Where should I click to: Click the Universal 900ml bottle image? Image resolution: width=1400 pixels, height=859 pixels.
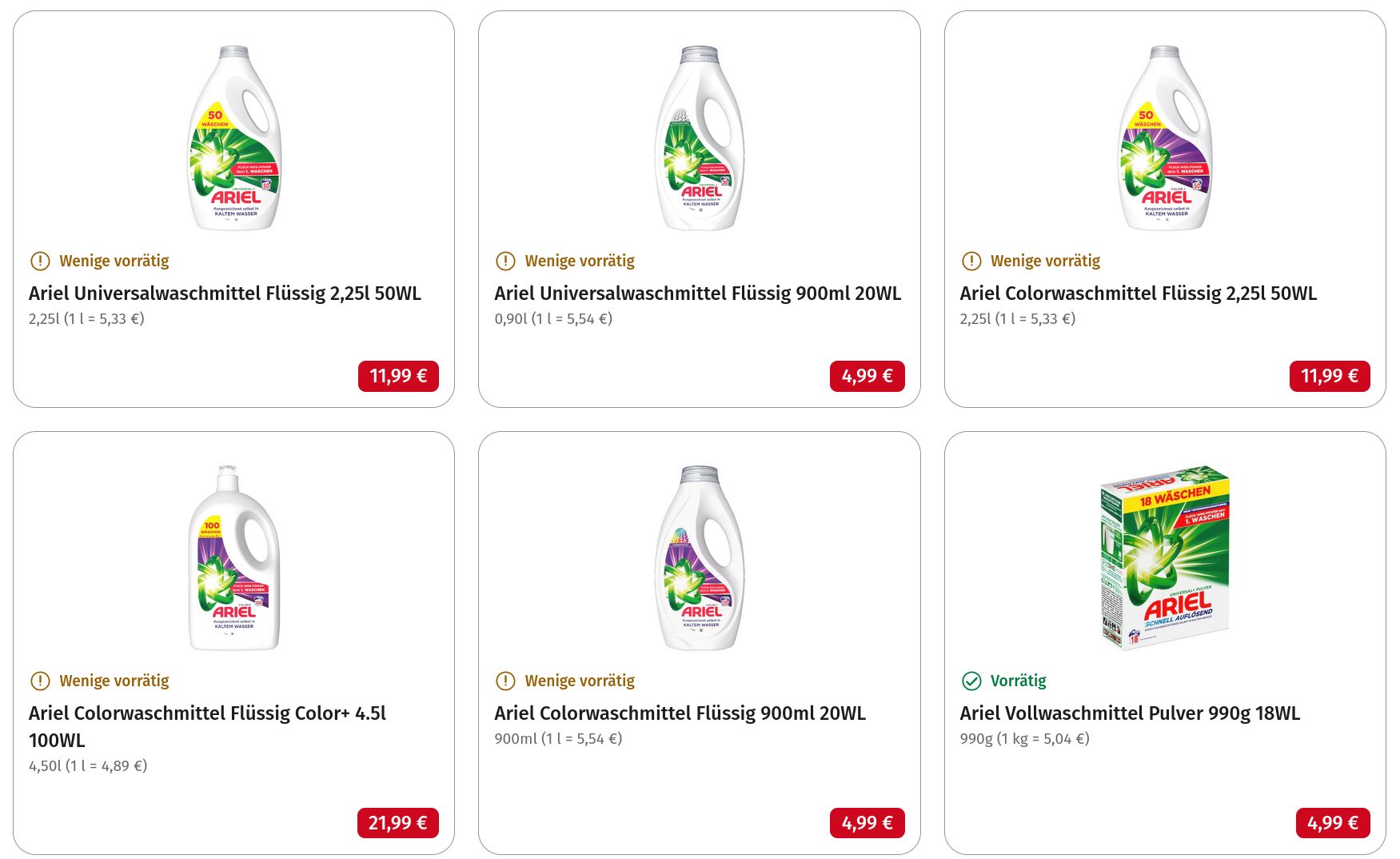click(x=700, y=138)
